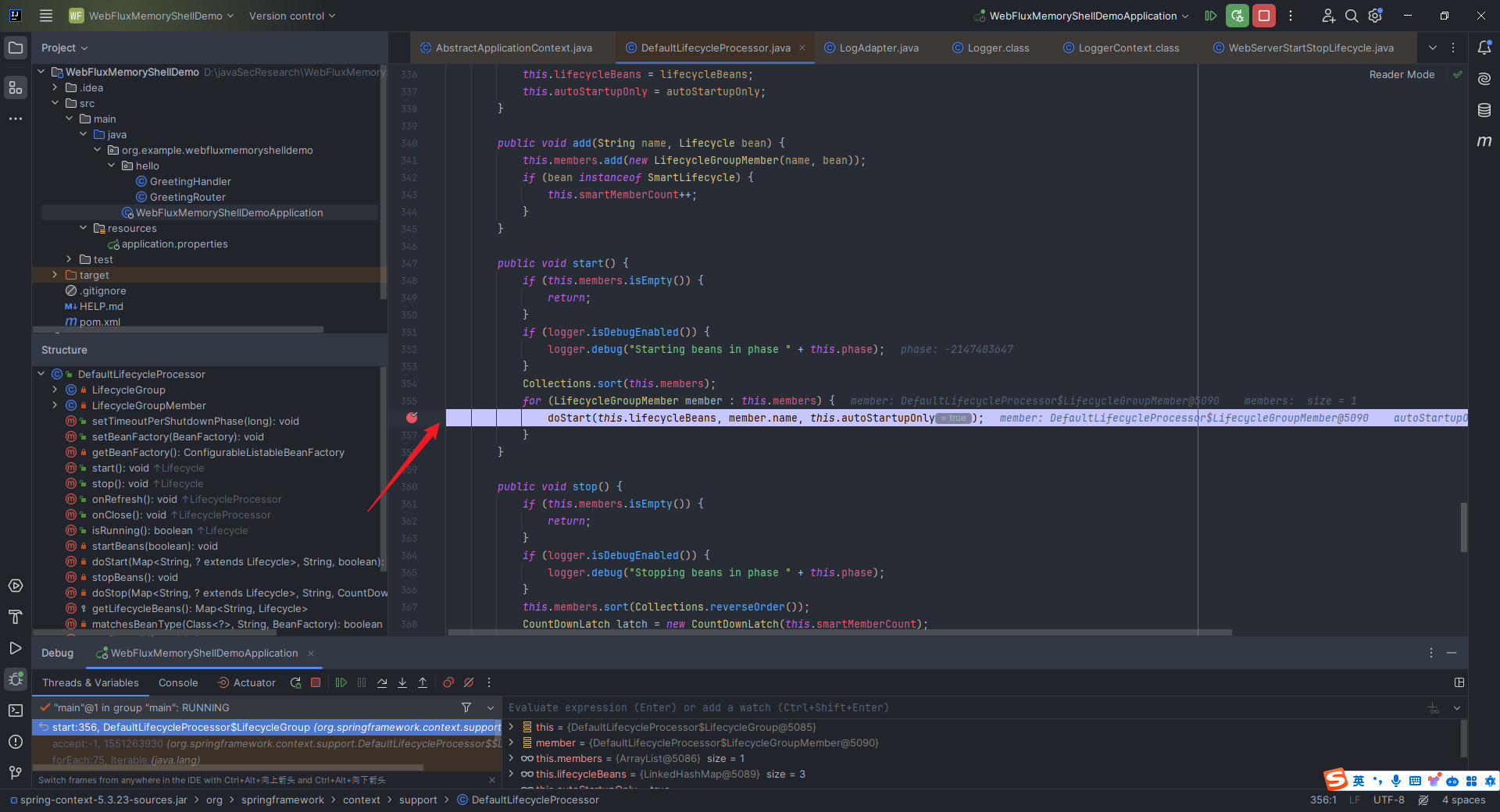Select GreetingHandler class in project tree
Image resolution: width=1500 pixels, height=812 pixels.
191,181
